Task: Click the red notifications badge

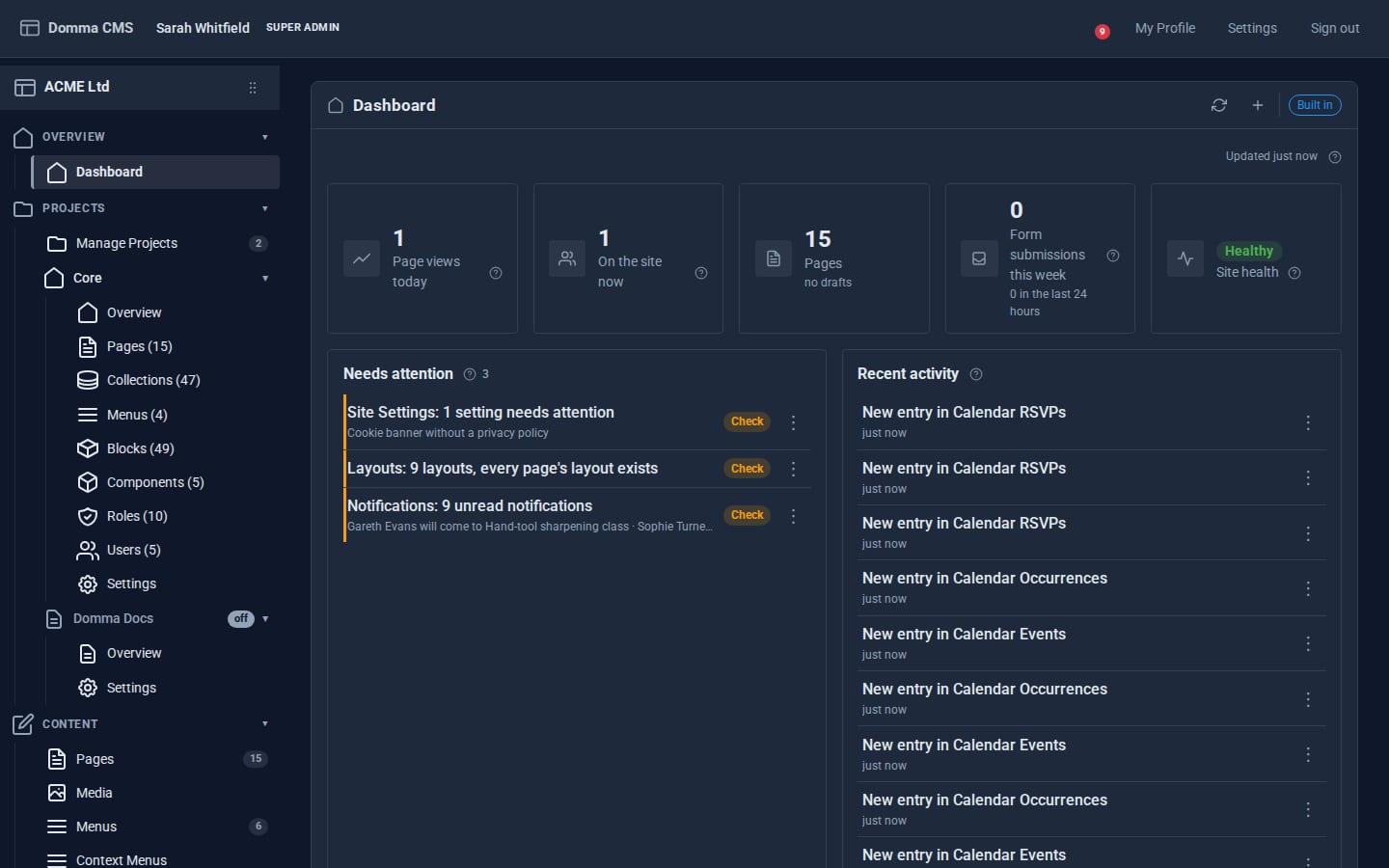Action: (x=1102, y=32)
